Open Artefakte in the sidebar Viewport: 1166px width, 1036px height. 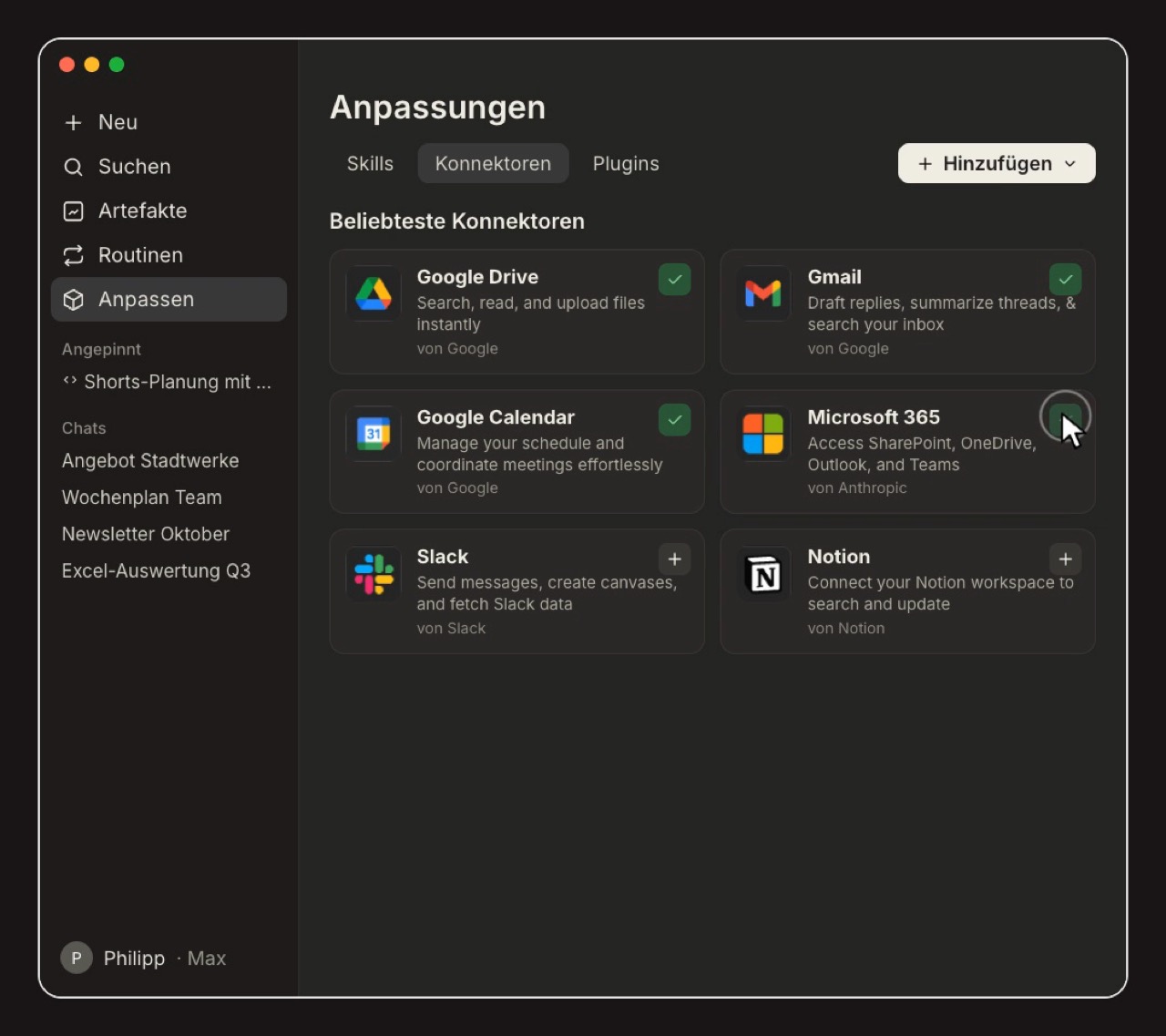[169, 211]
